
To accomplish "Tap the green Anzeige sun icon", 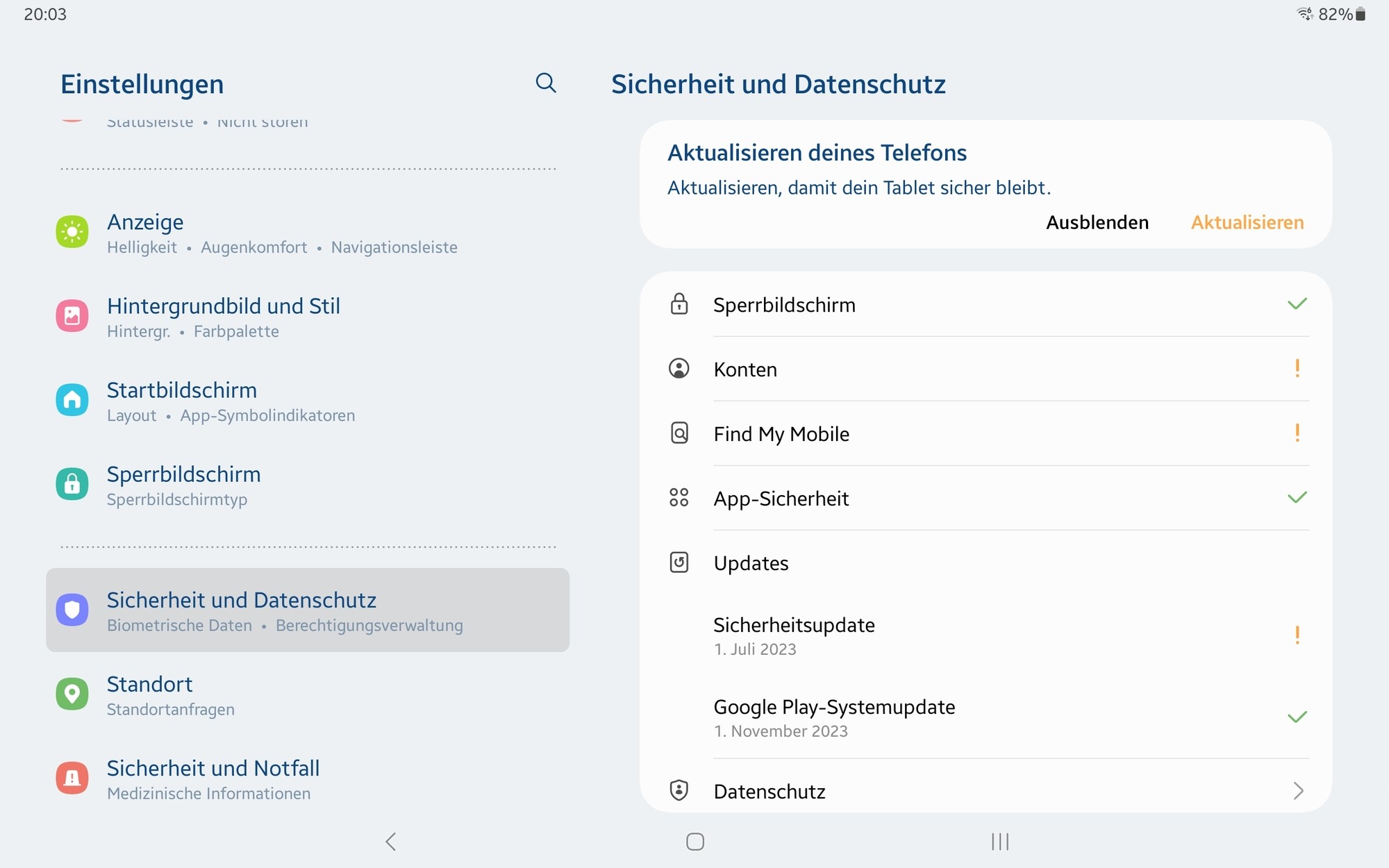I will click(x=72, y=233).
